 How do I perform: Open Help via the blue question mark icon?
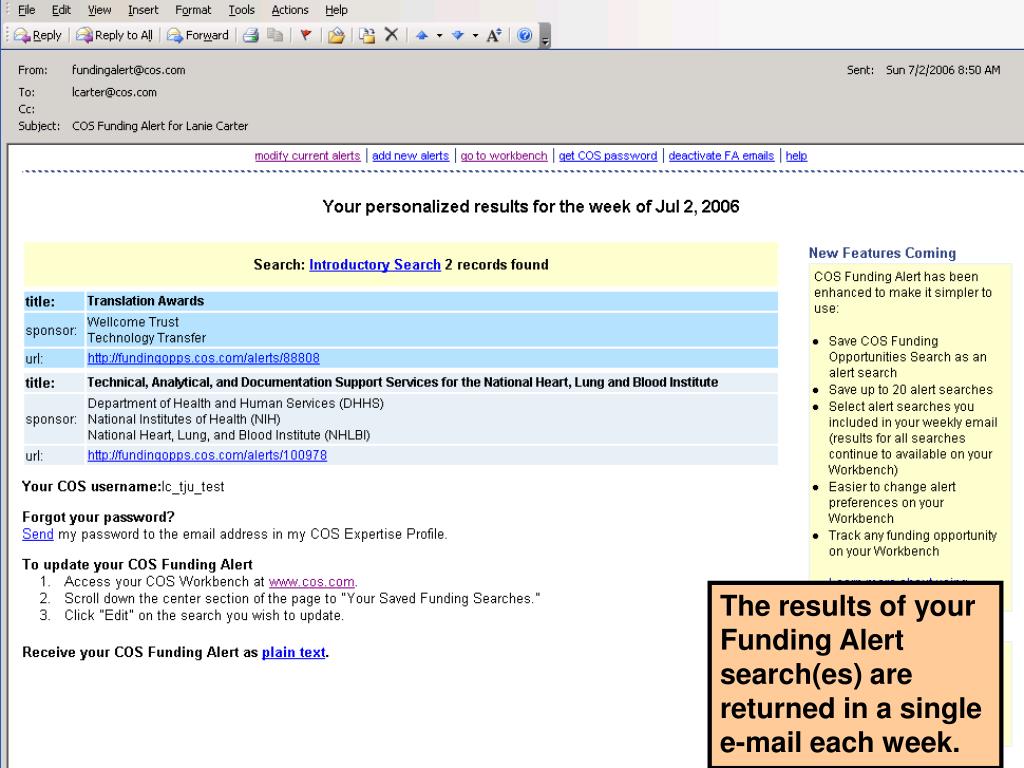tap(524, 35)
